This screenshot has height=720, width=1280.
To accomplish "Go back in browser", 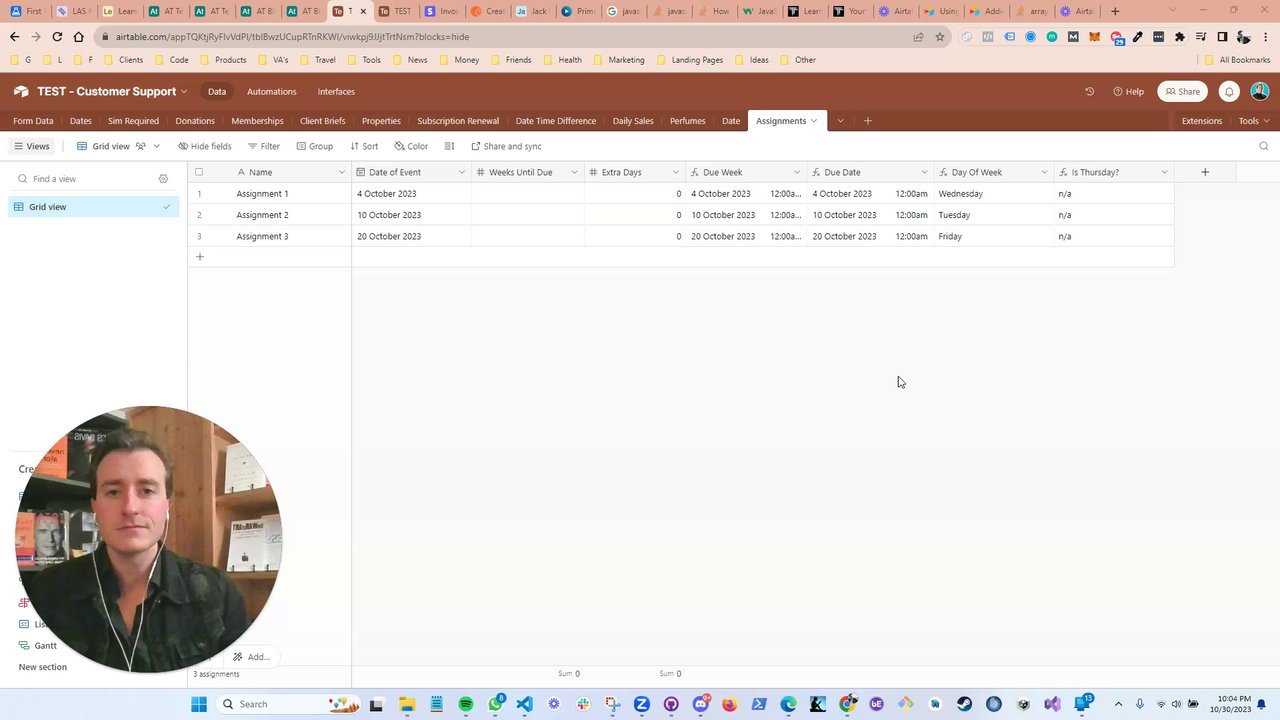I will click(14, 37).
